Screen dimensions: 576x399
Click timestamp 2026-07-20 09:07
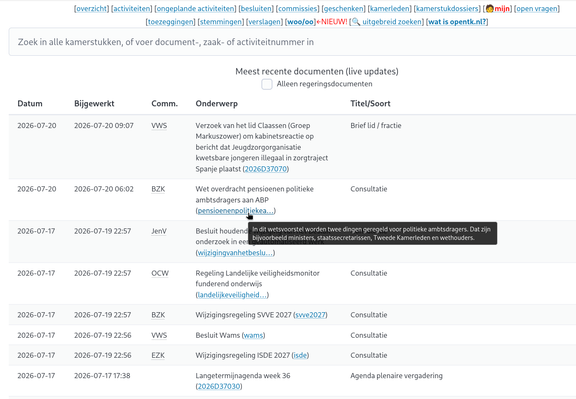coord(104,126)
